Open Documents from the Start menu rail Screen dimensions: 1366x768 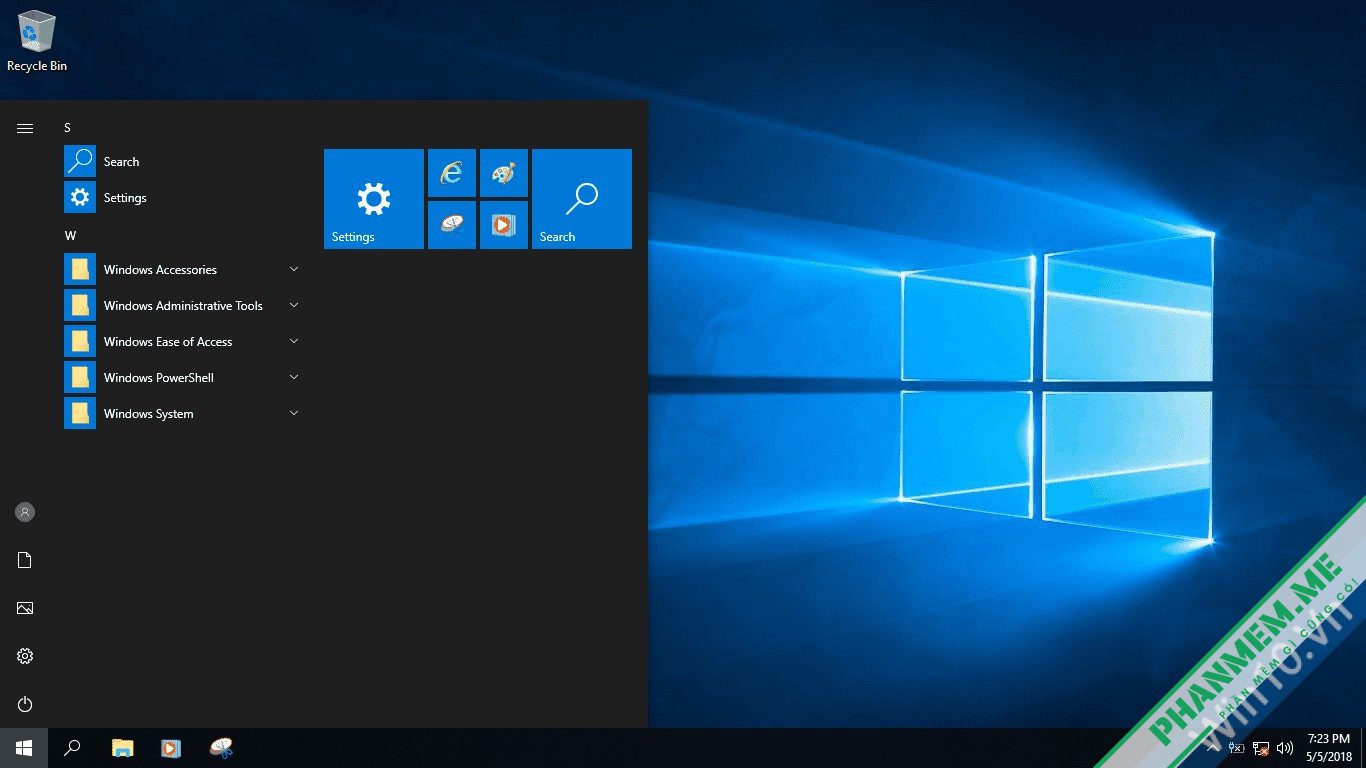click(x=25, y=560)
